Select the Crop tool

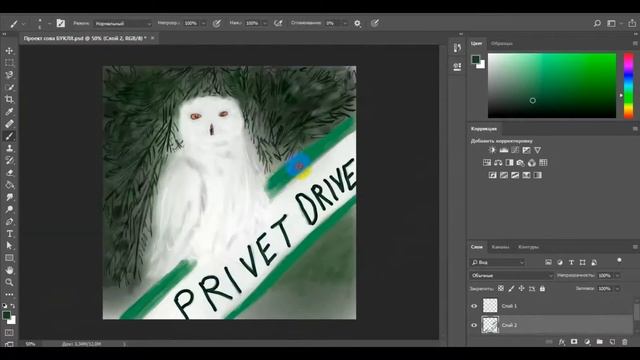(9, 100)
